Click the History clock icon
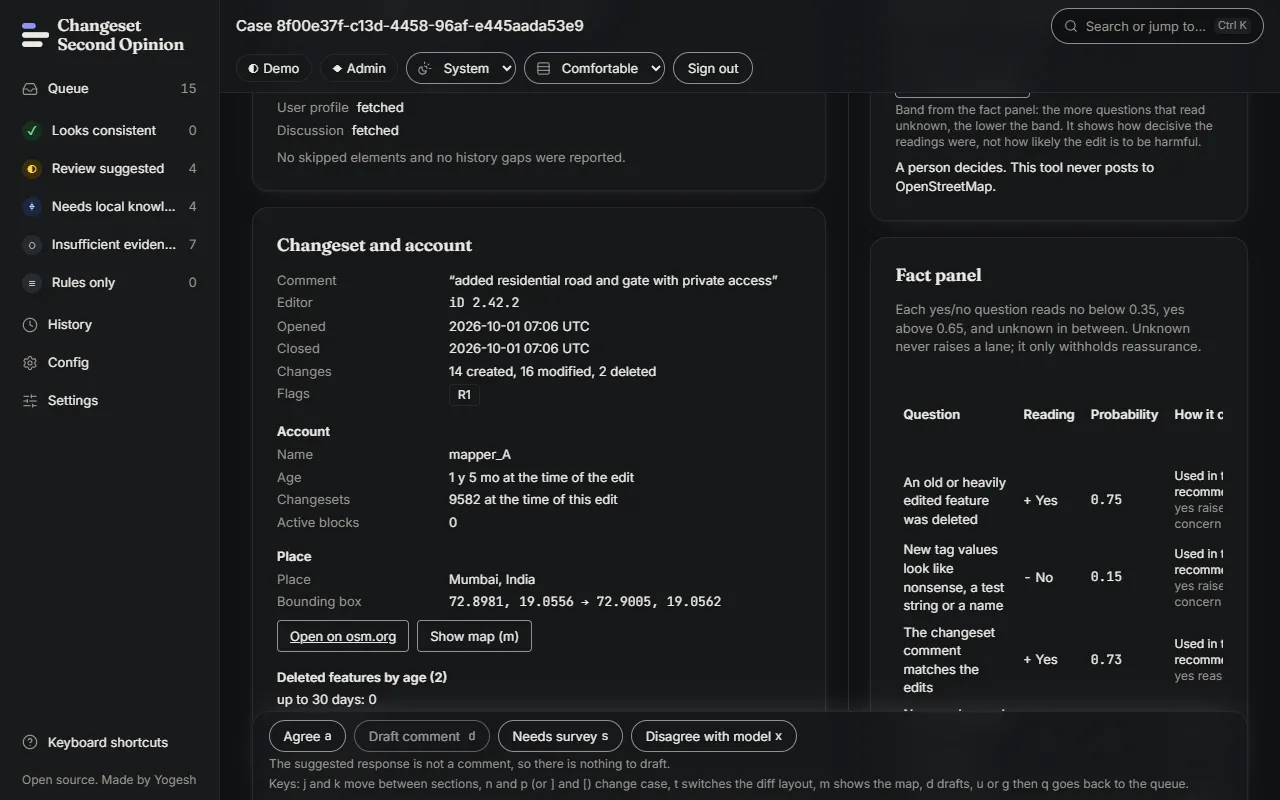This screenshot has width=1280, height=800. point(30,325)
